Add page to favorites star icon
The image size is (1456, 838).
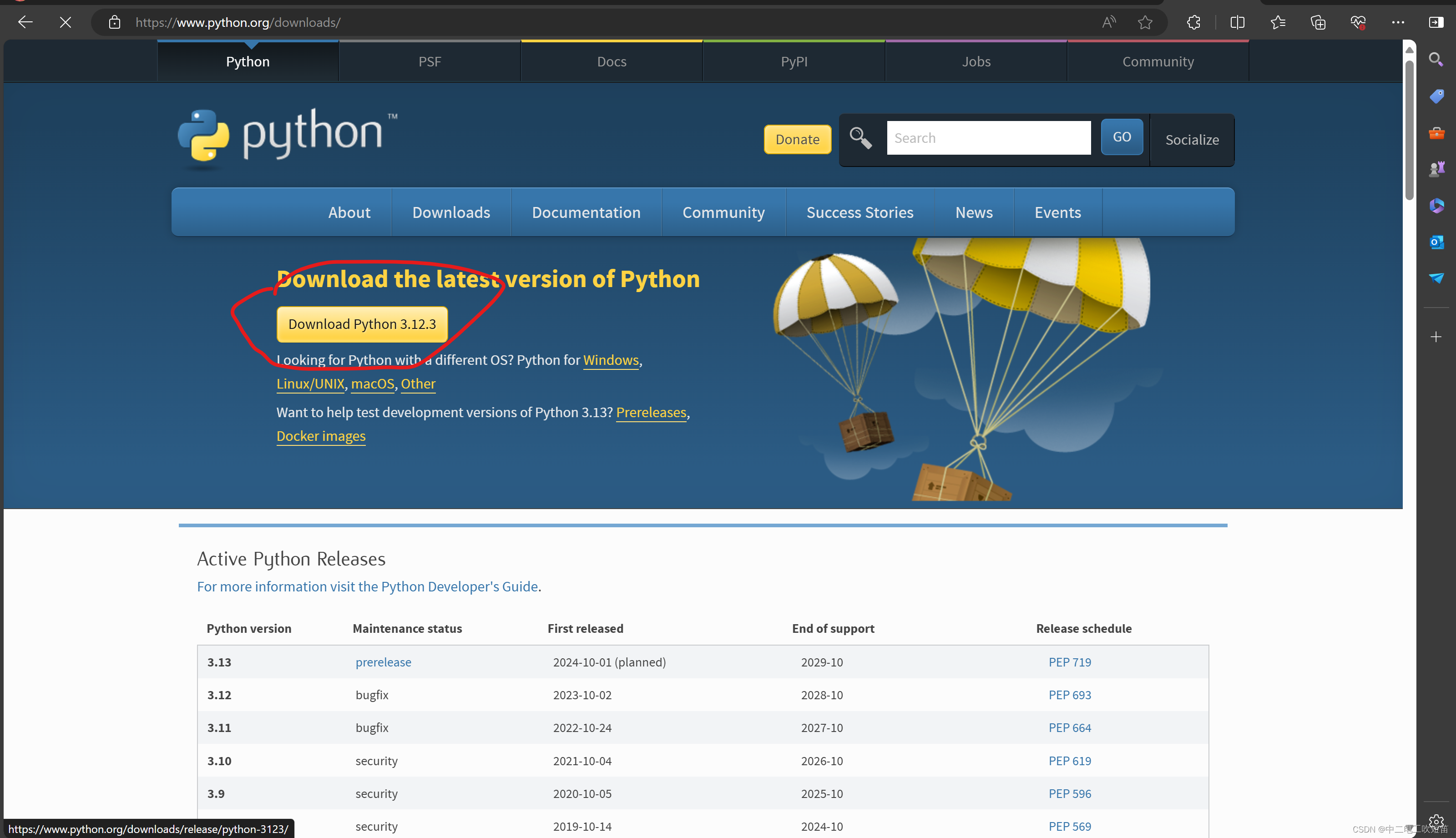click(x=1145, y=22)
